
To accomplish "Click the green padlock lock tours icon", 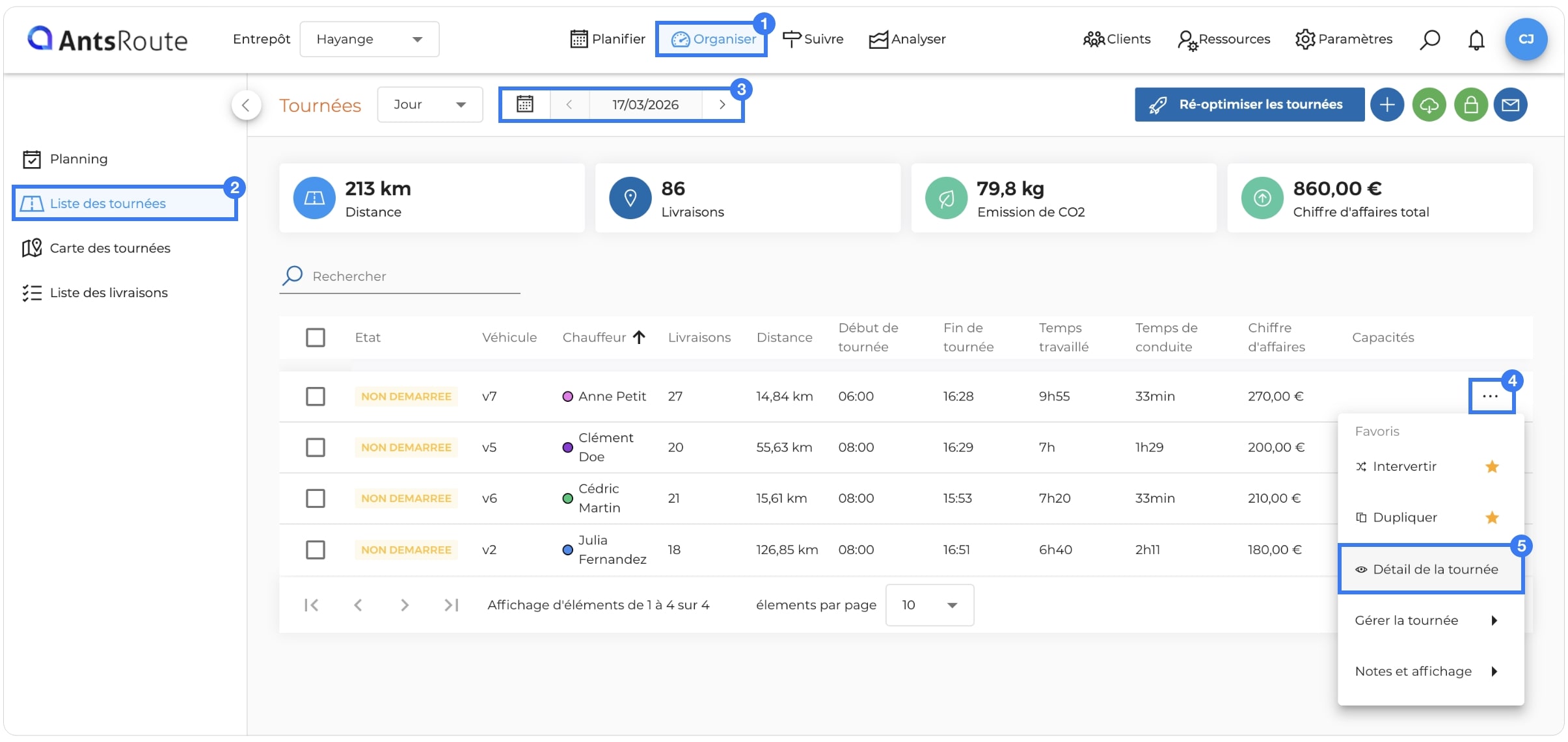I will coord(1470,105).
